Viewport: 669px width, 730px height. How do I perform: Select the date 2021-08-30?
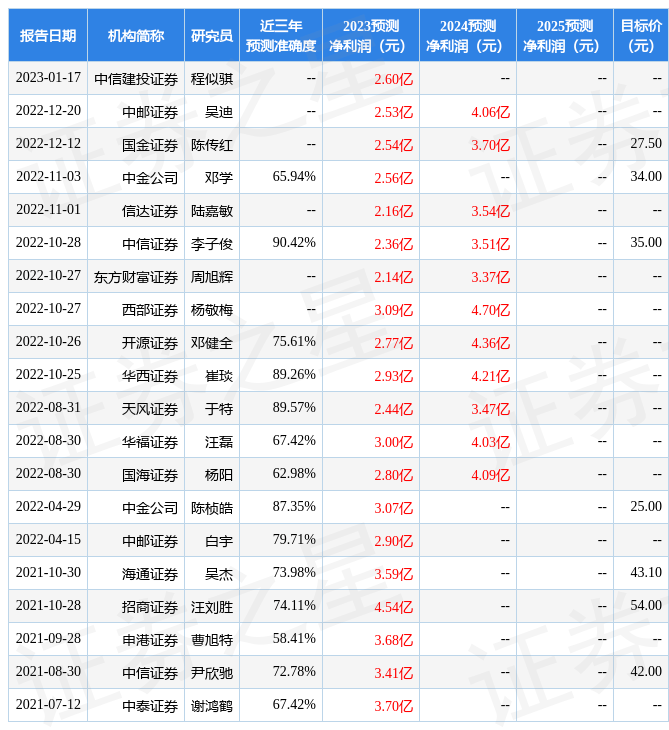(x=48, y=672)
